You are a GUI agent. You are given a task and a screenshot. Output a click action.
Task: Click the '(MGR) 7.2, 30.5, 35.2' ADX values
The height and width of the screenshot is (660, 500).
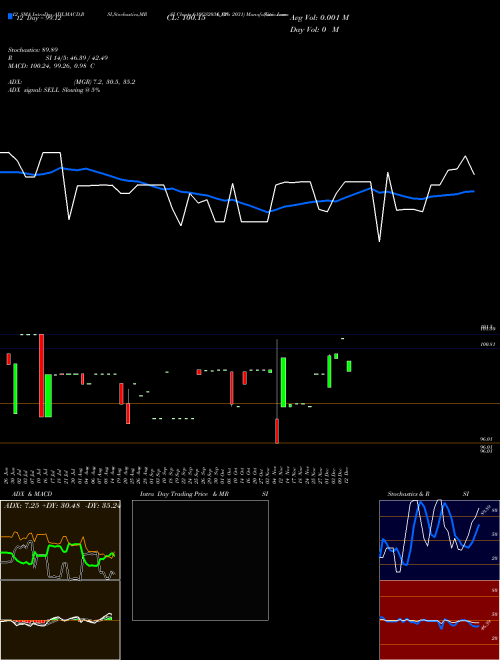(104, 82)
